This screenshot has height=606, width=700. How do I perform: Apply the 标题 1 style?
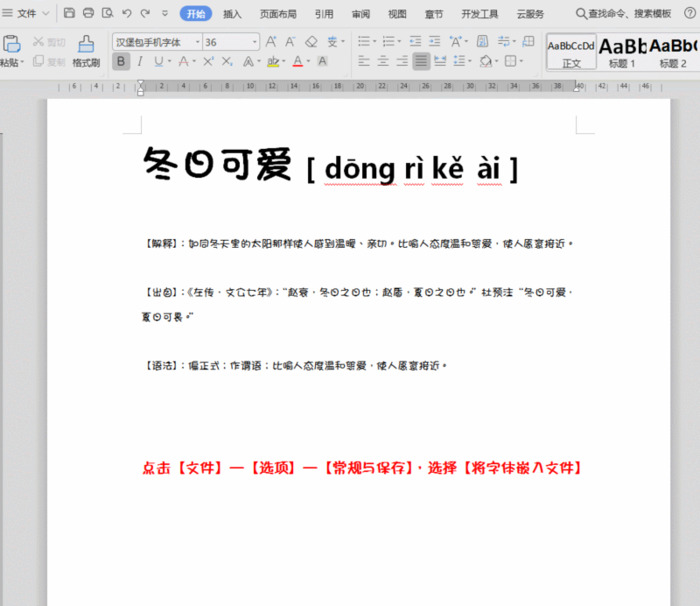pos(622,52)
